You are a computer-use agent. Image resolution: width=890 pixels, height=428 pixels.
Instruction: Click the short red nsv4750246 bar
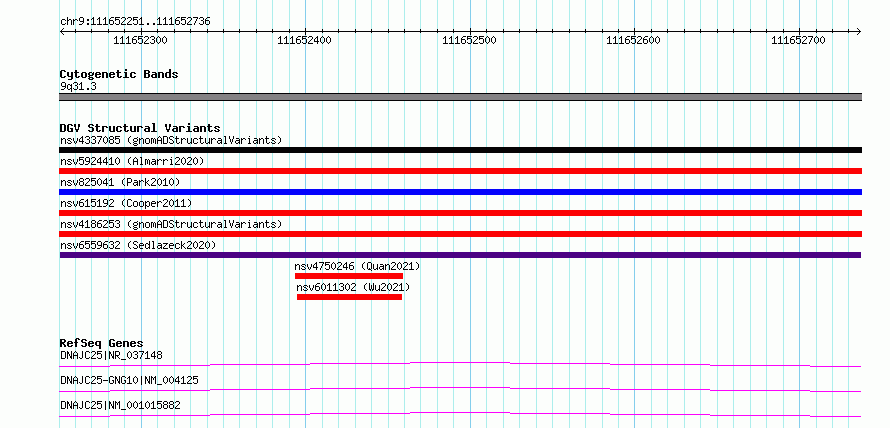349,276
